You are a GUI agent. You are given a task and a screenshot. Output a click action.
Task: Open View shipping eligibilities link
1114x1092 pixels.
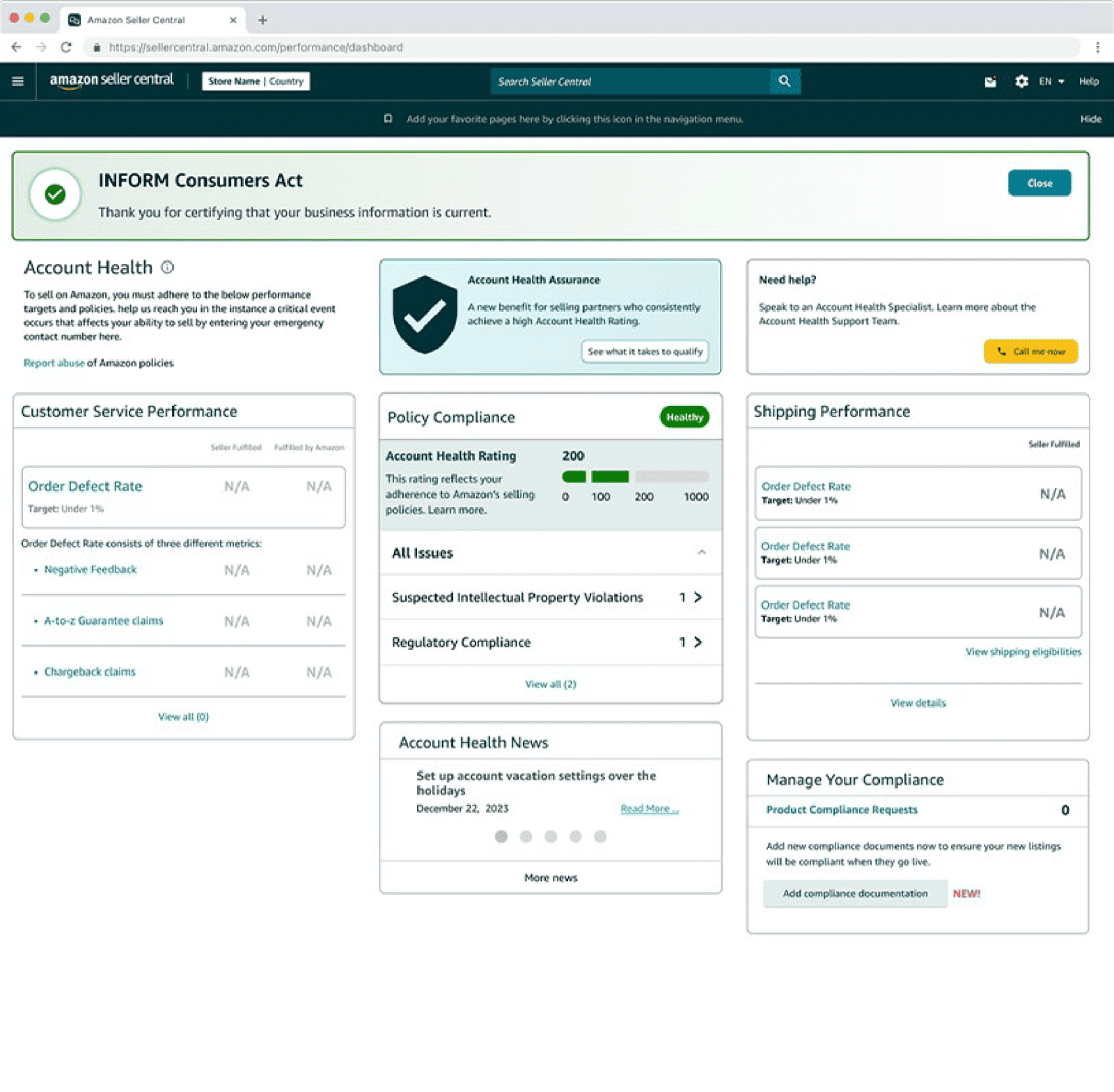tap(1023, 652)
